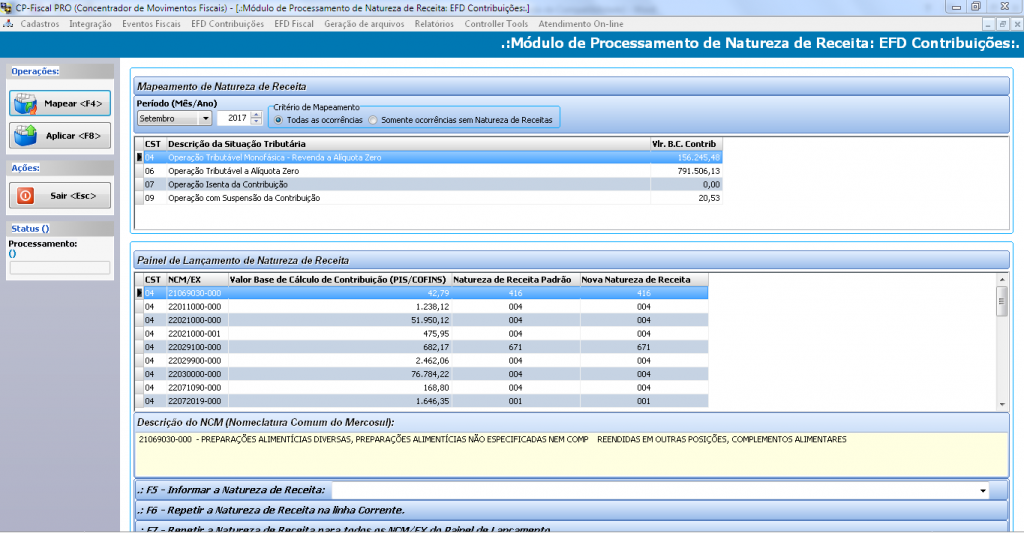Click the app icon in the title bar
Viewport: 1024px width, 533px height.
click(7, 8)
